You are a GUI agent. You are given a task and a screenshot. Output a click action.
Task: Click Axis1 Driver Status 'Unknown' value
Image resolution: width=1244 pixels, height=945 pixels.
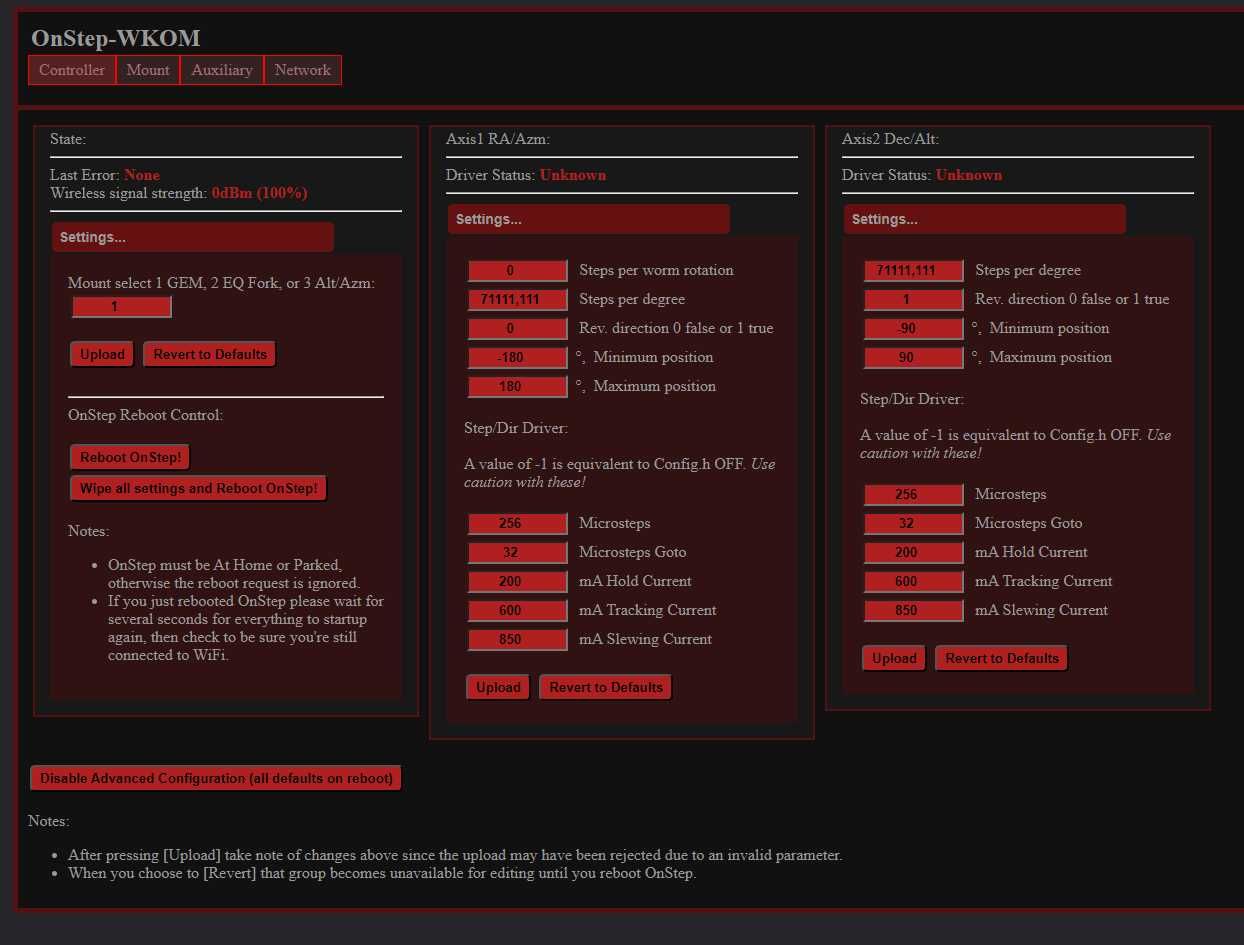(573, 175)
